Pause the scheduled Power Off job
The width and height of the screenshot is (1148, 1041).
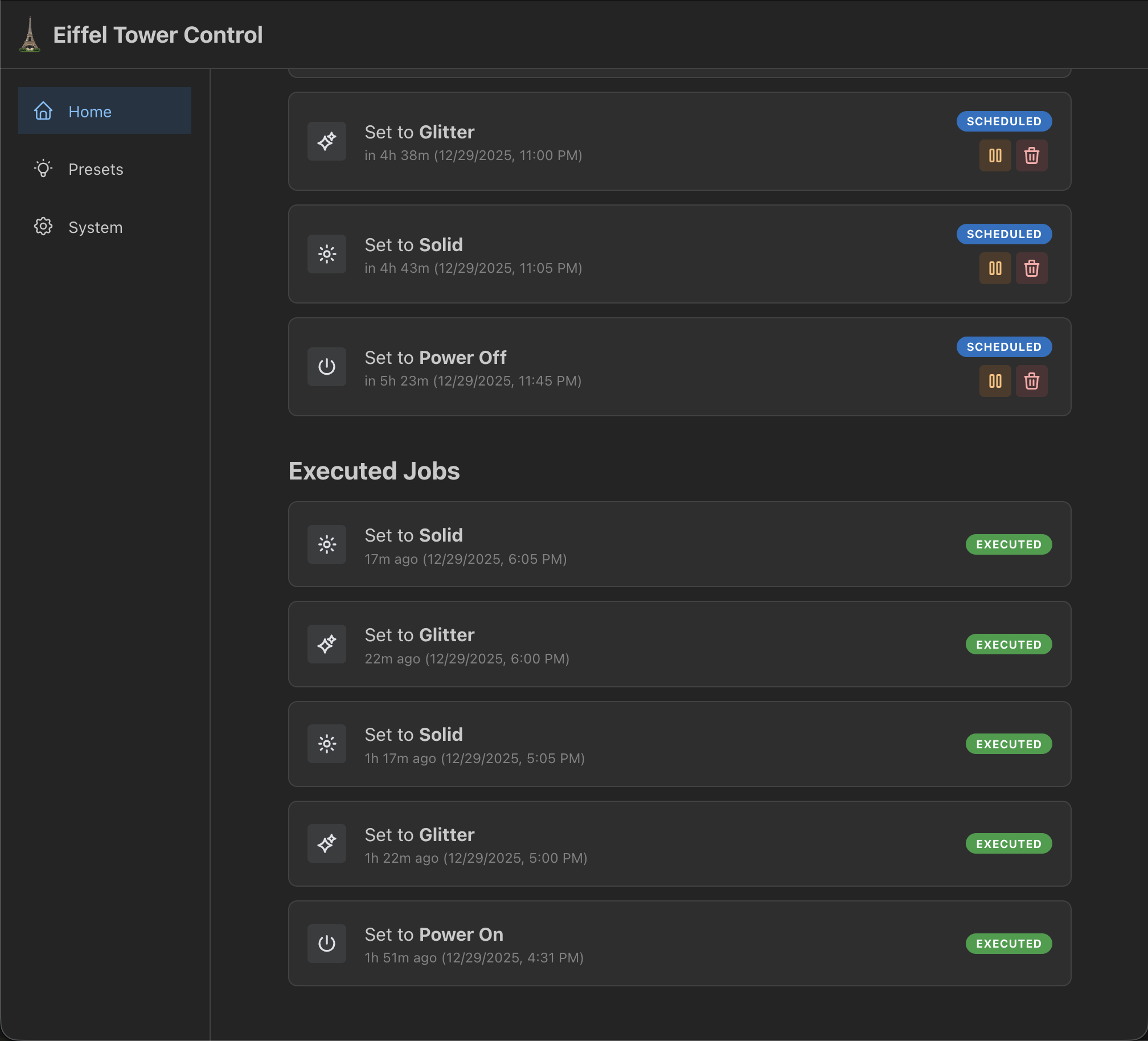point(995,381)
